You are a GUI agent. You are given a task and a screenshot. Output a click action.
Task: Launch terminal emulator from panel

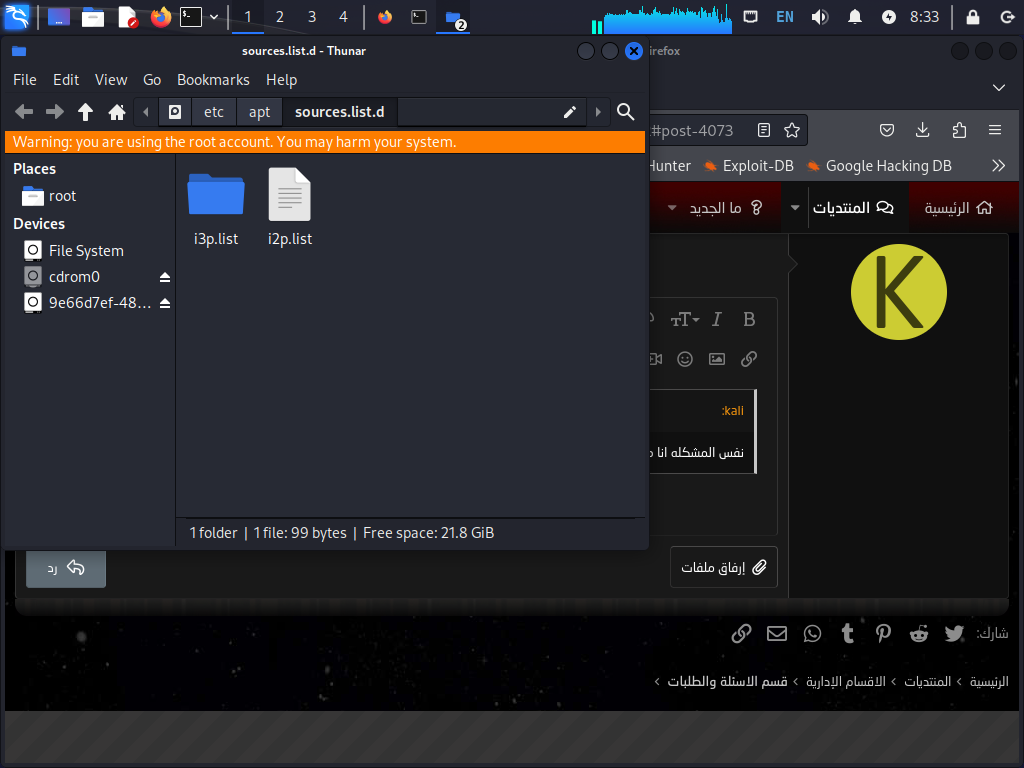(x=191, y=17)
